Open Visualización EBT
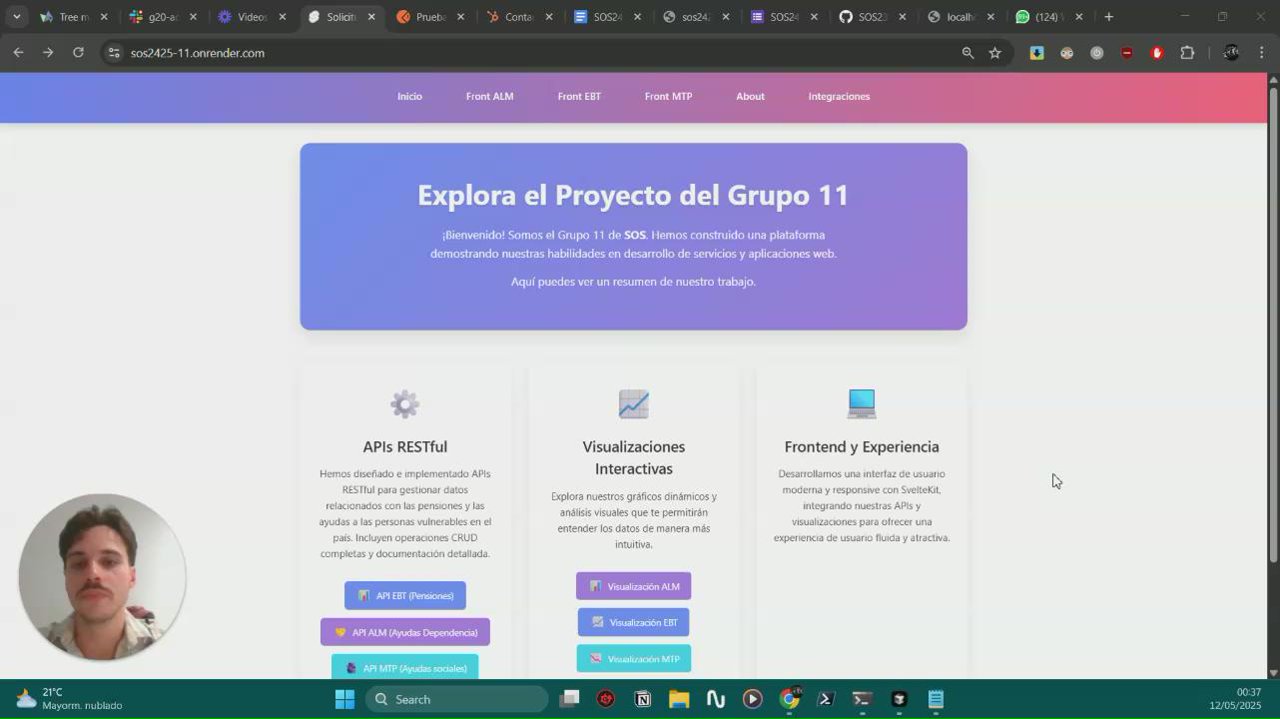The width and height of the screenshot is (1280, 719). [x=633, y=622]
